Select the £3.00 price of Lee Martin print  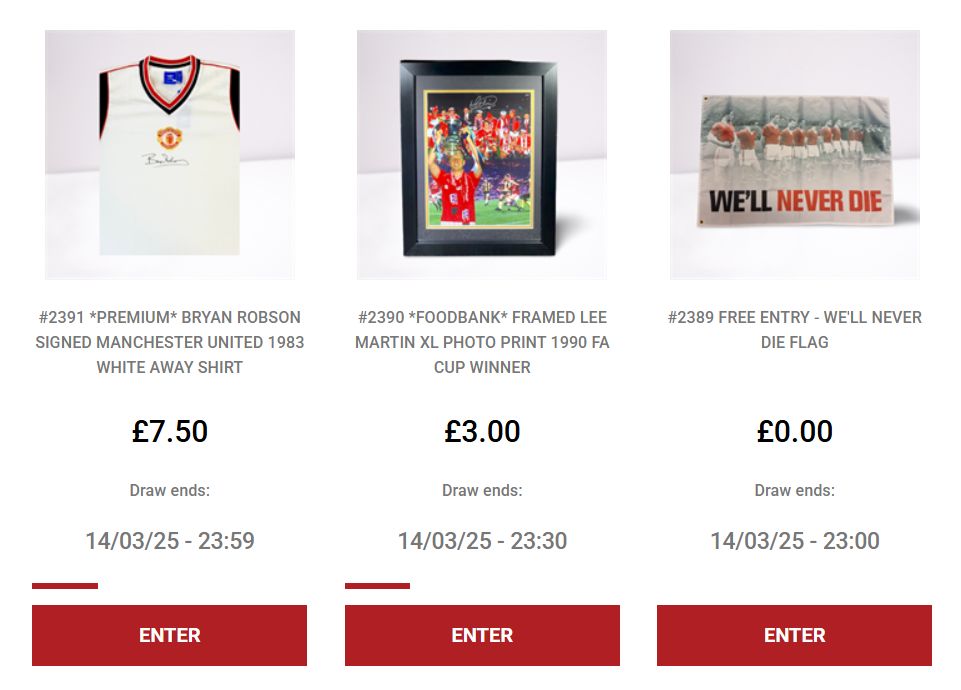tap(482, 431)
